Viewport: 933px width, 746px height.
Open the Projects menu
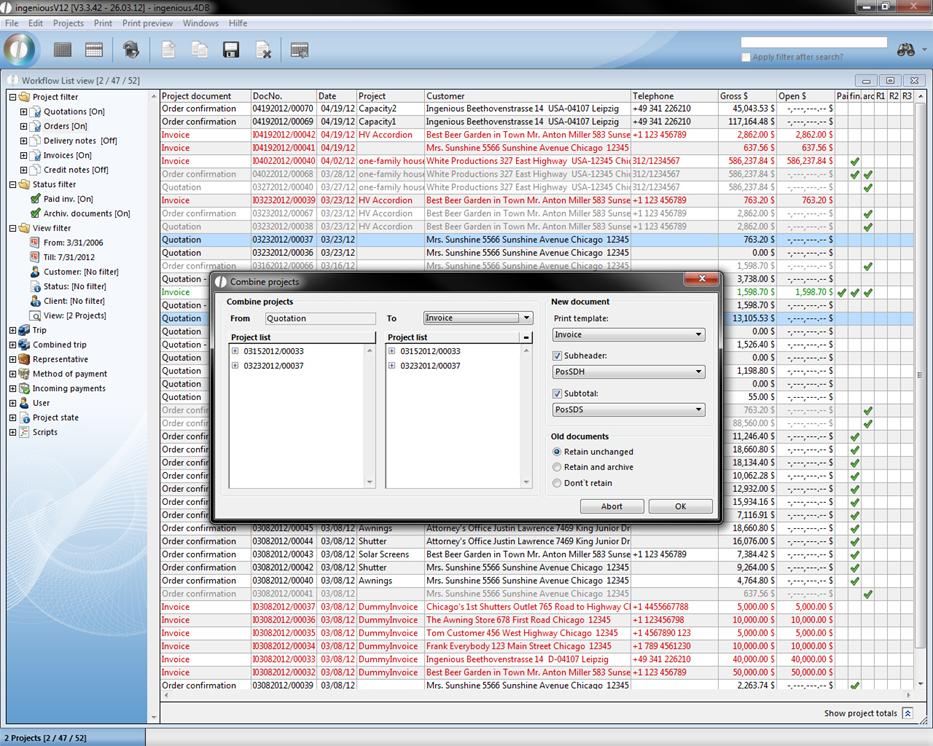click(x=68, y=23)
